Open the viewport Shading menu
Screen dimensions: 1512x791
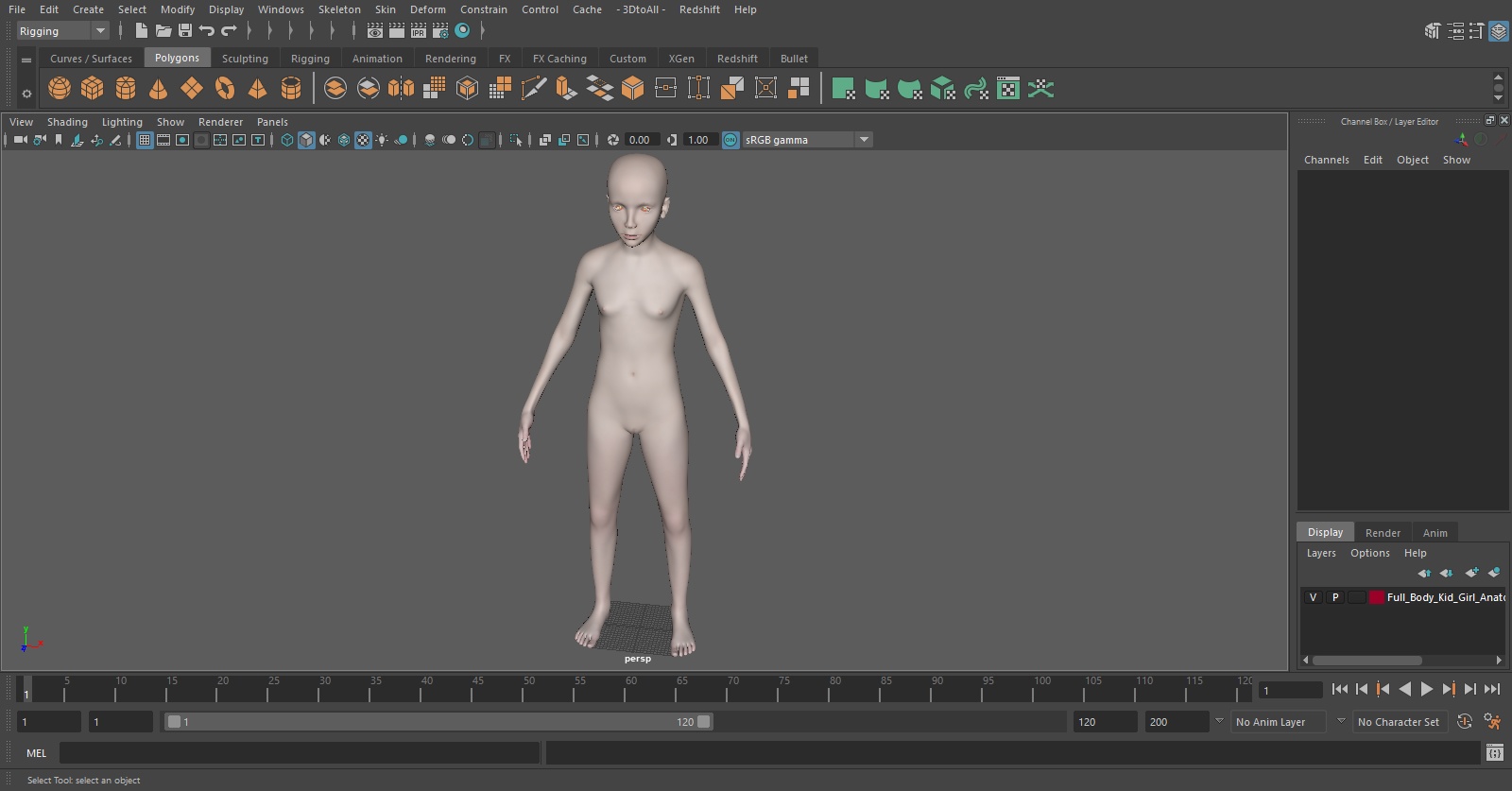coord(67,122)
